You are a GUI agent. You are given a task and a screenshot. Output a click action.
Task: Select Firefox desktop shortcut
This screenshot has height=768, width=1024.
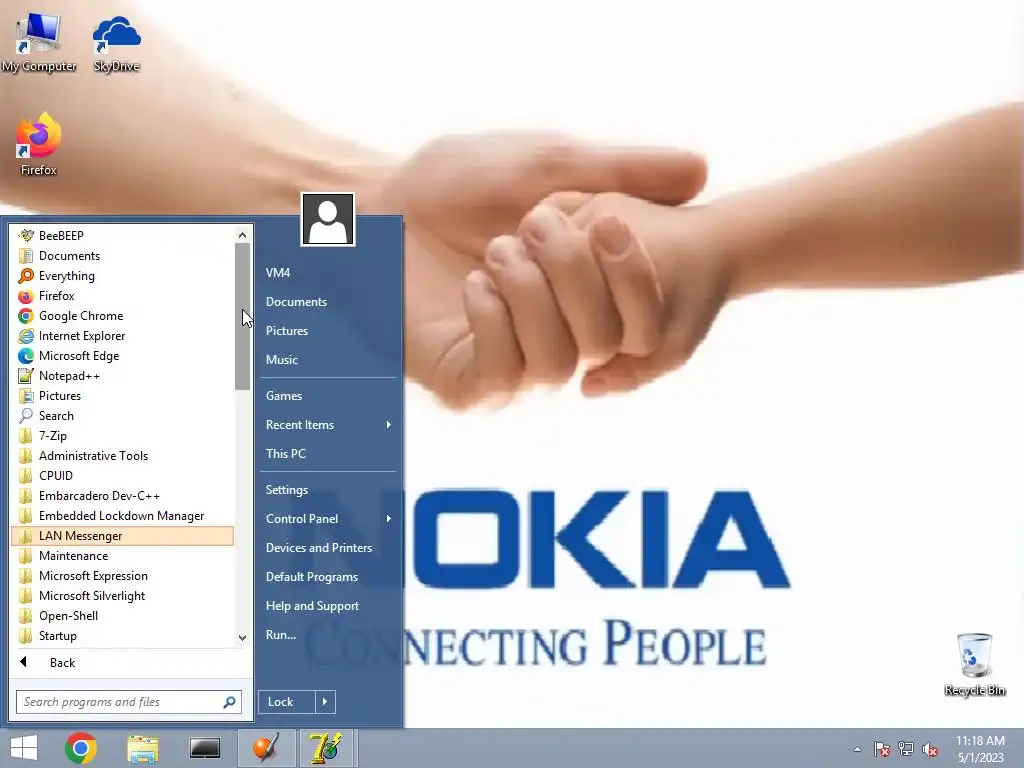[39, 144]
